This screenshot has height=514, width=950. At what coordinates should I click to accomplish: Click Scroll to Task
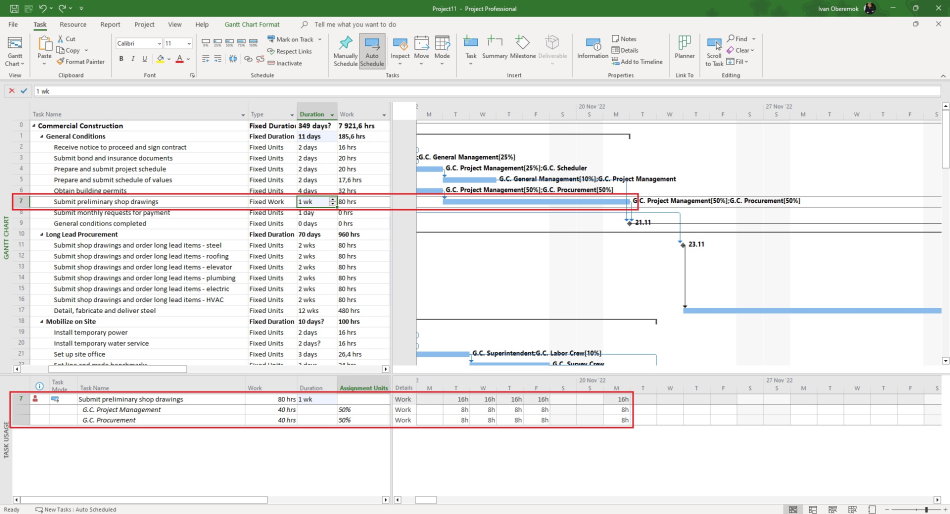(x=714, y=52)
